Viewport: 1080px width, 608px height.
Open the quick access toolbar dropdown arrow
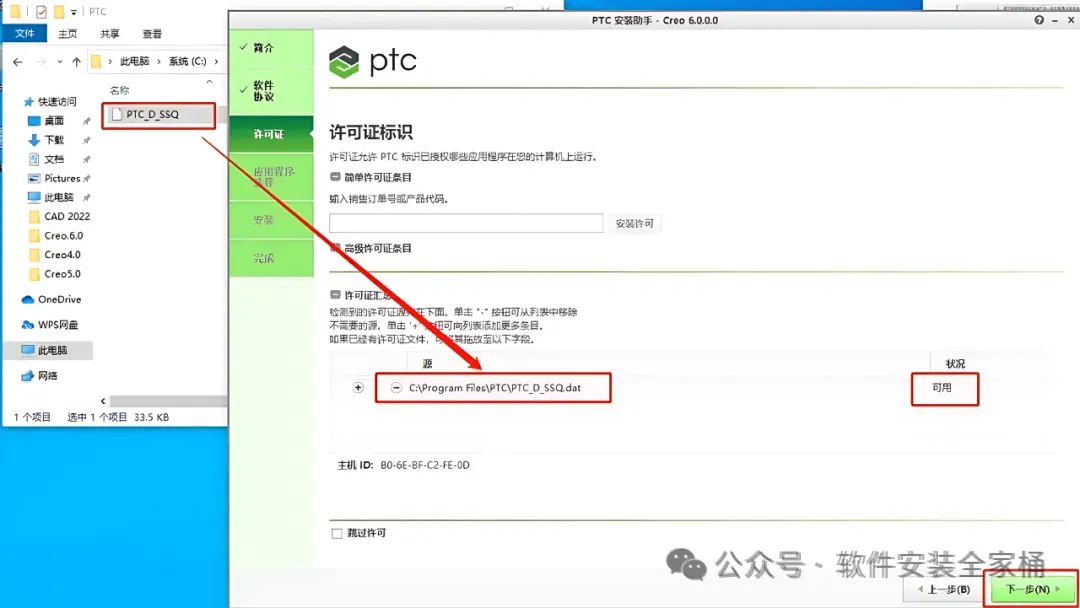[x=74, y=12]
